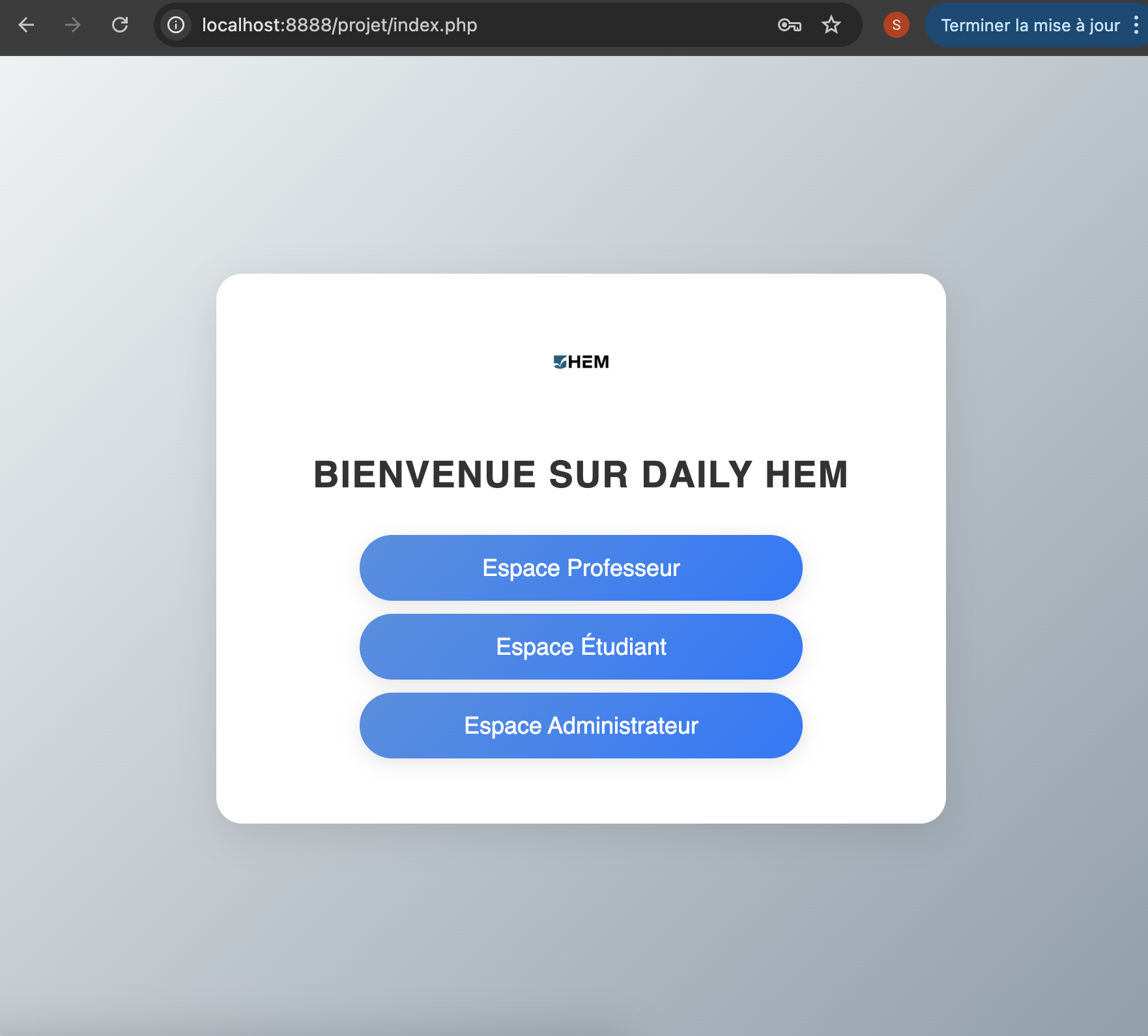Click the BIENVENUE SUR DAILY HEM heading
1148x1036 pixels.
point(580,474)
